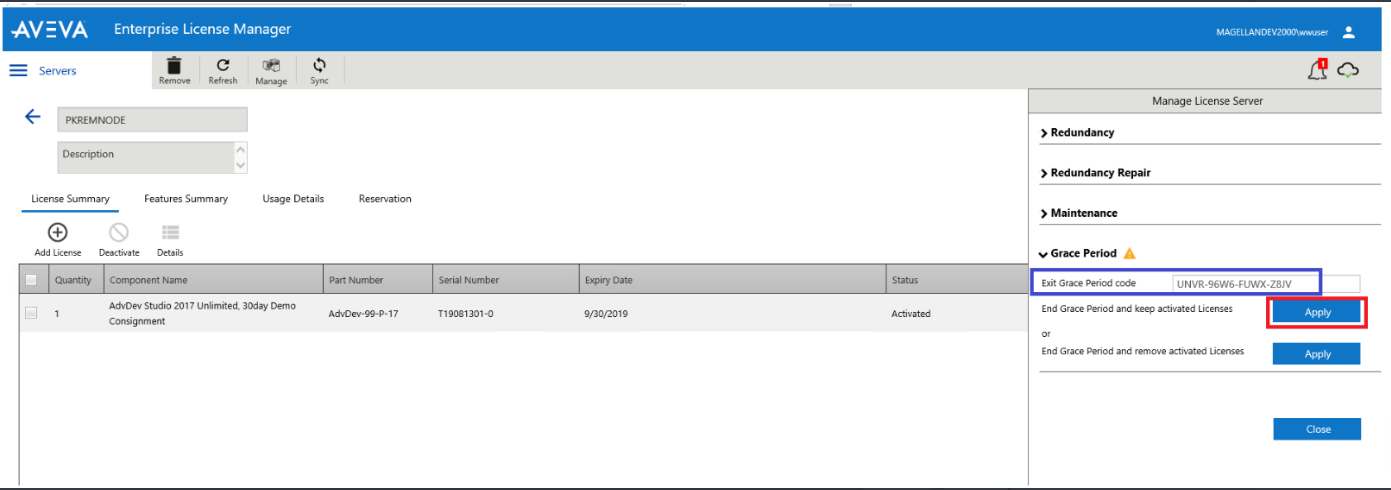Switch to the License Summary tab
The width and height of the screenshot is (1391, 490).
coord(70,199)
